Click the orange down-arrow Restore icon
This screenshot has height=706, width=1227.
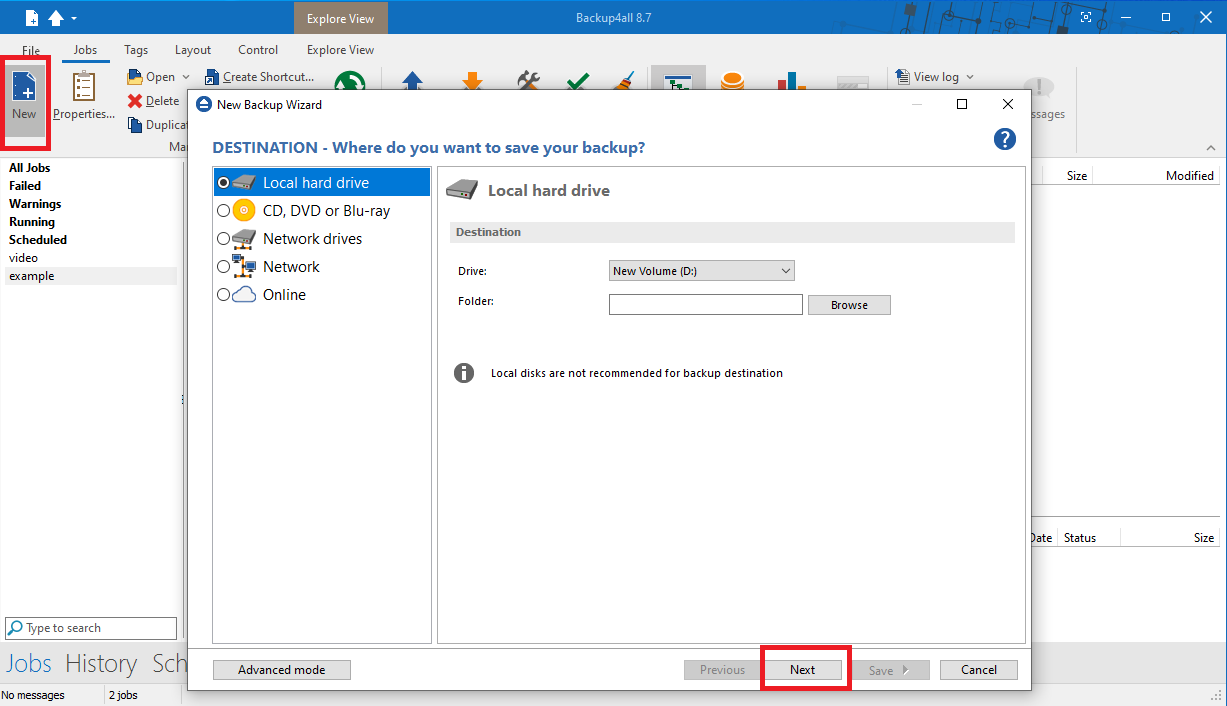(x=472, y=81)
